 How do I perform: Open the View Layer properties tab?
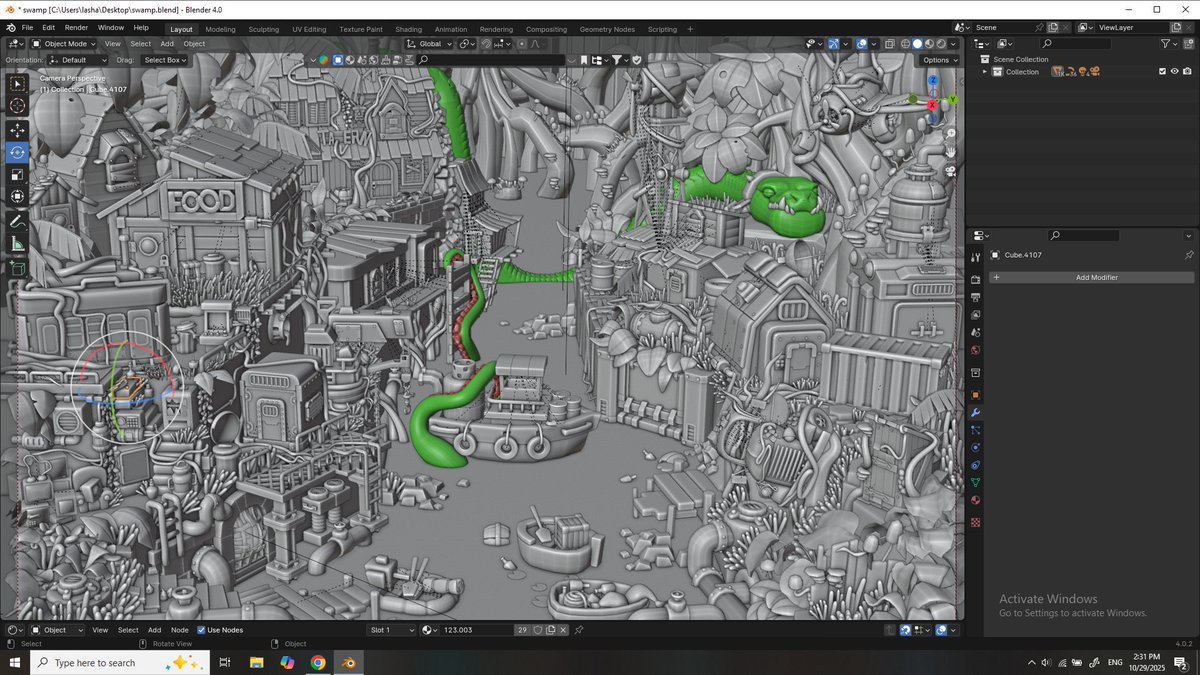point(976,315)
